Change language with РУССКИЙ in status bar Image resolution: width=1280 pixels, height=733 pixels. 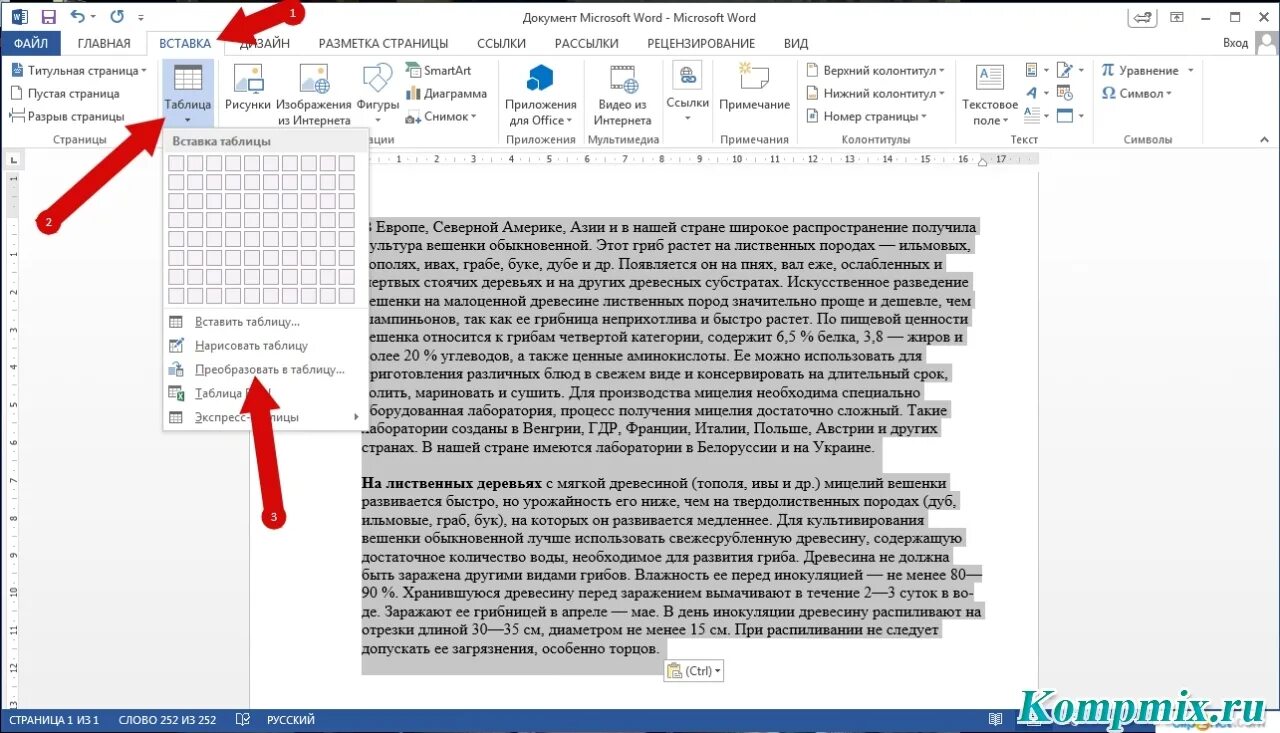290,720
